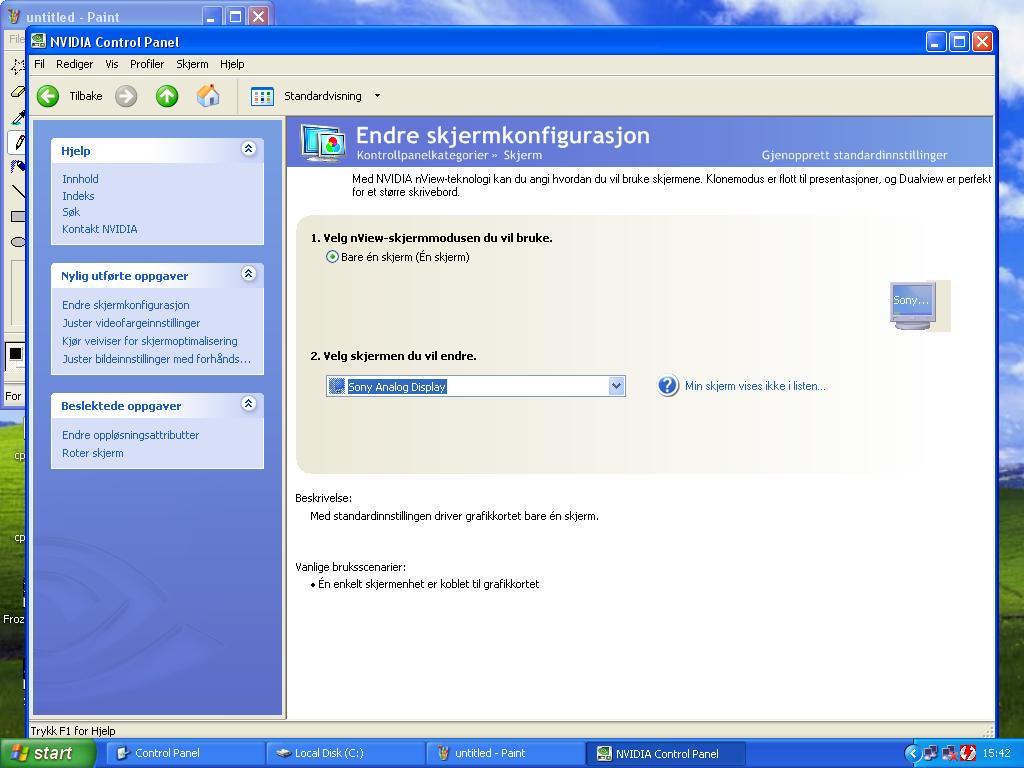Open Juster bildeinnstillinger med forhånds link

pos(156,359)
